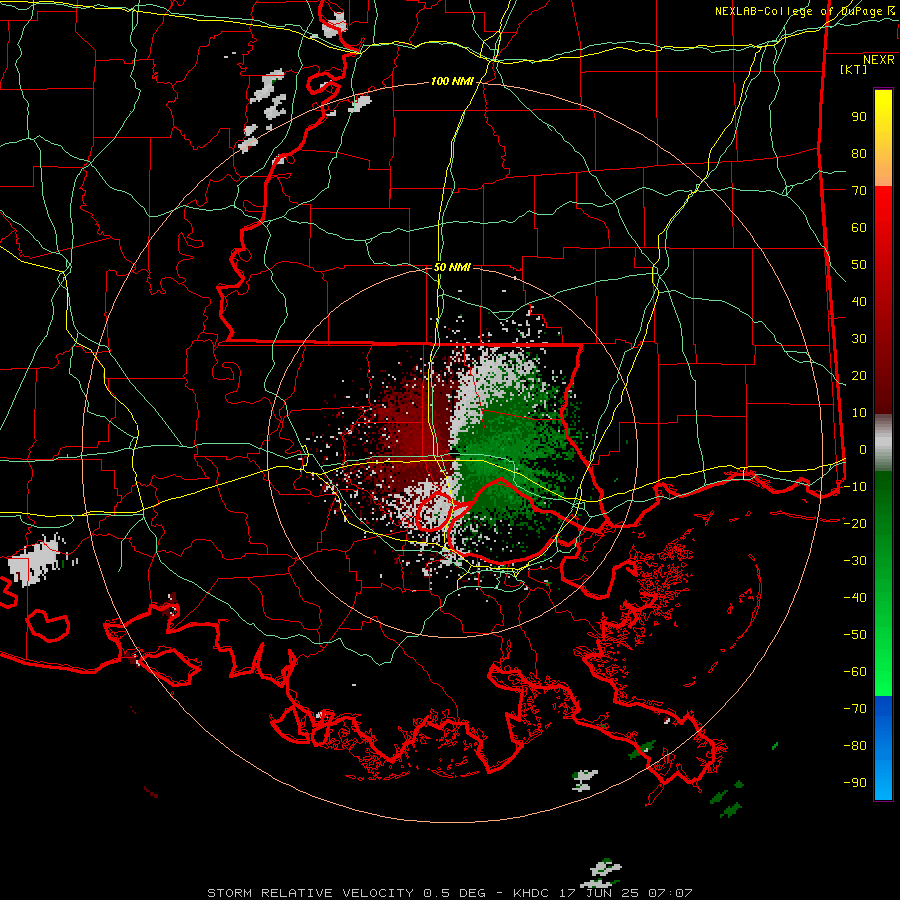Click the '-20' scale value
Viewport: 900px width, 900px height.
click(855, 523)
